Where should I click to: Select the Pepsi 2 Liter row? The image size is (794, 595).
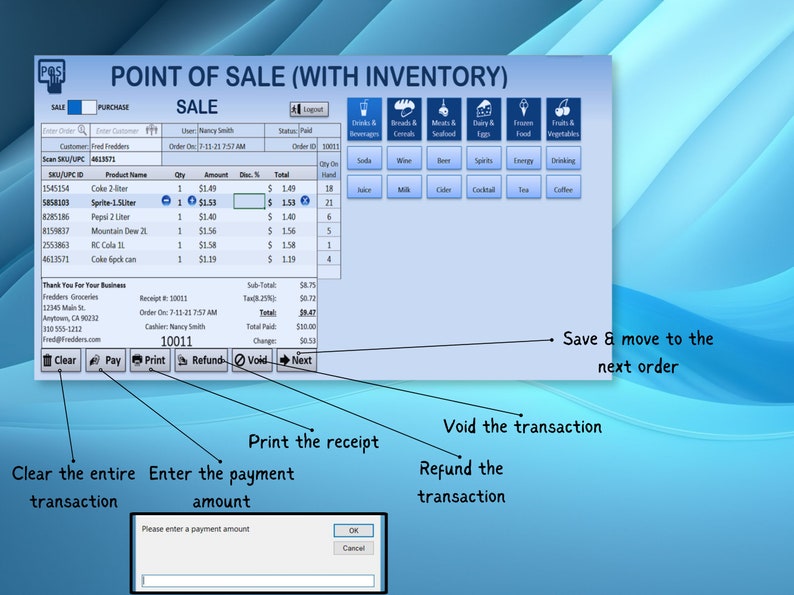pos(179,216)
